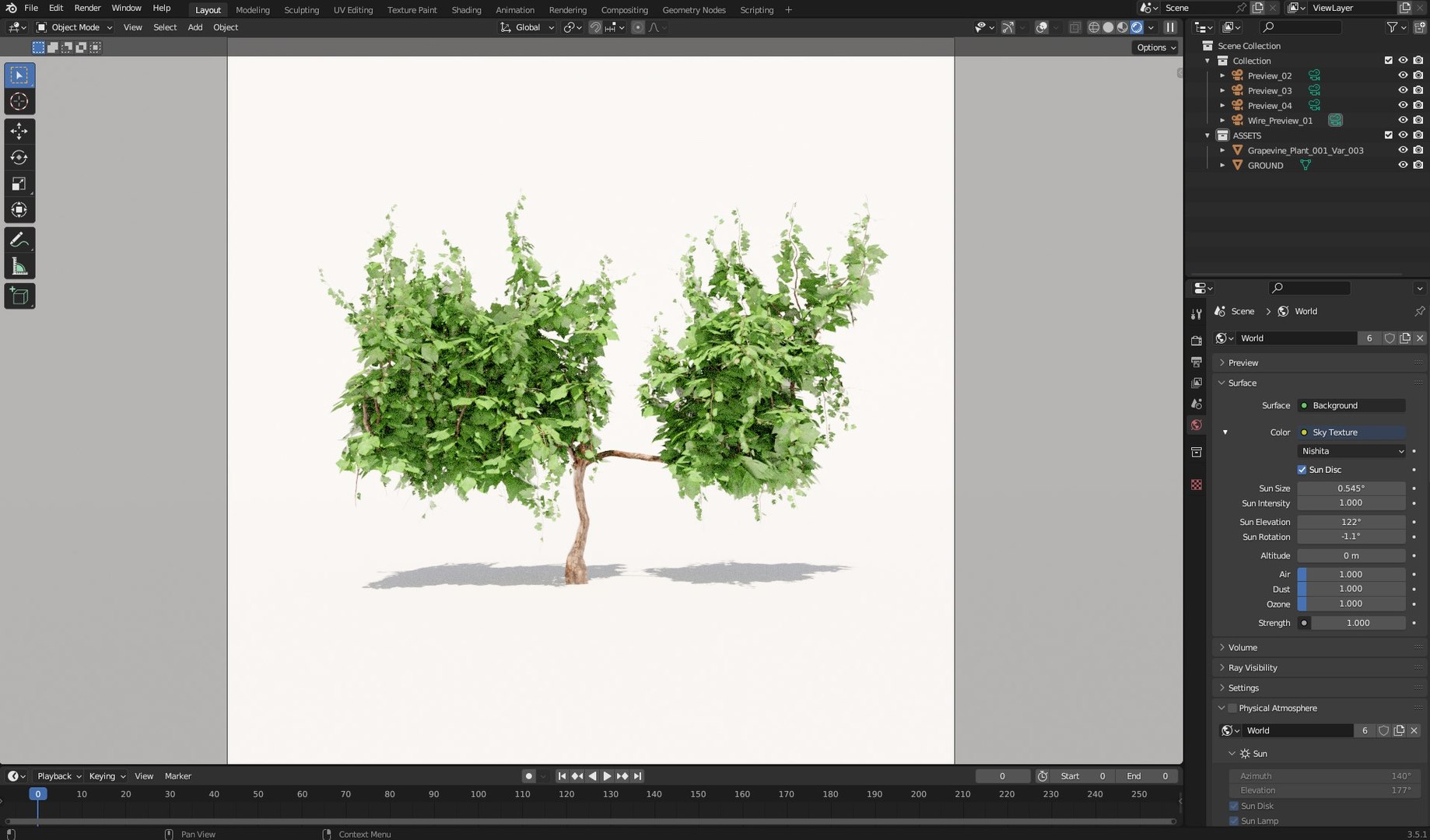Open the Object Mode dropdown
The image size is (1430, 840).
click(75, 27)
